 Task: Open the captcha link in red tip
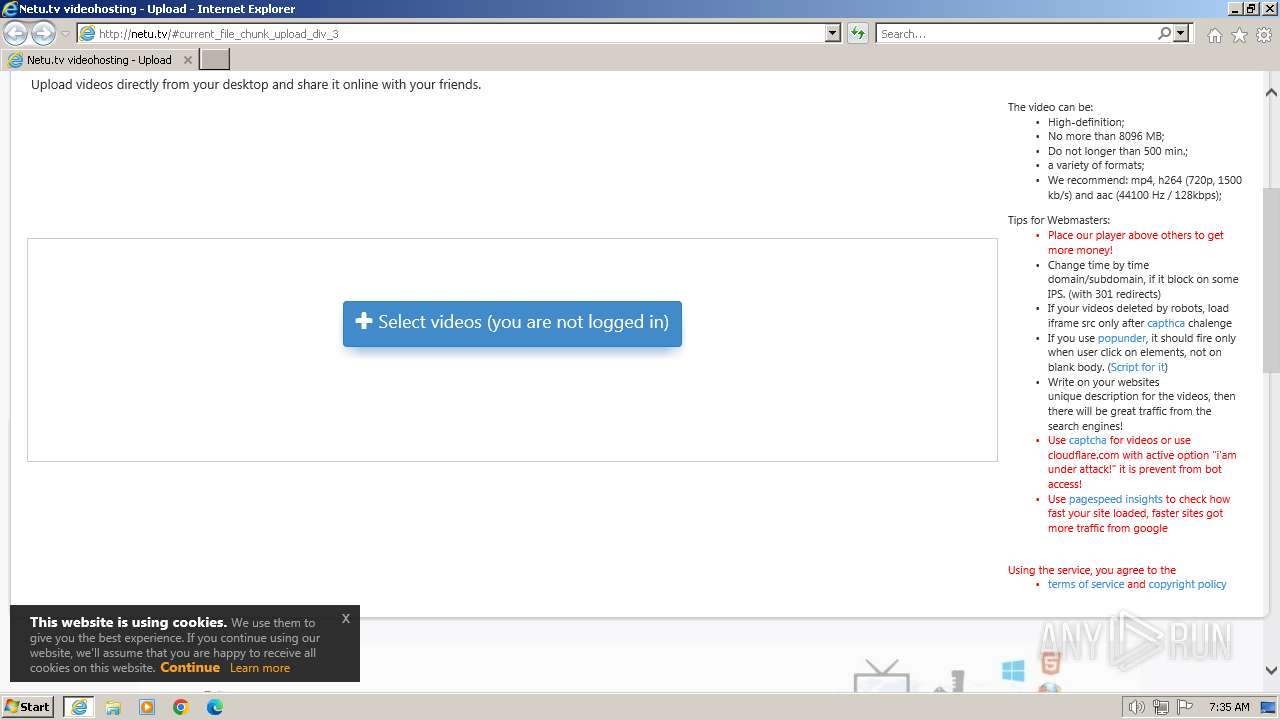pyautogui.click(x=1087, y=440)
